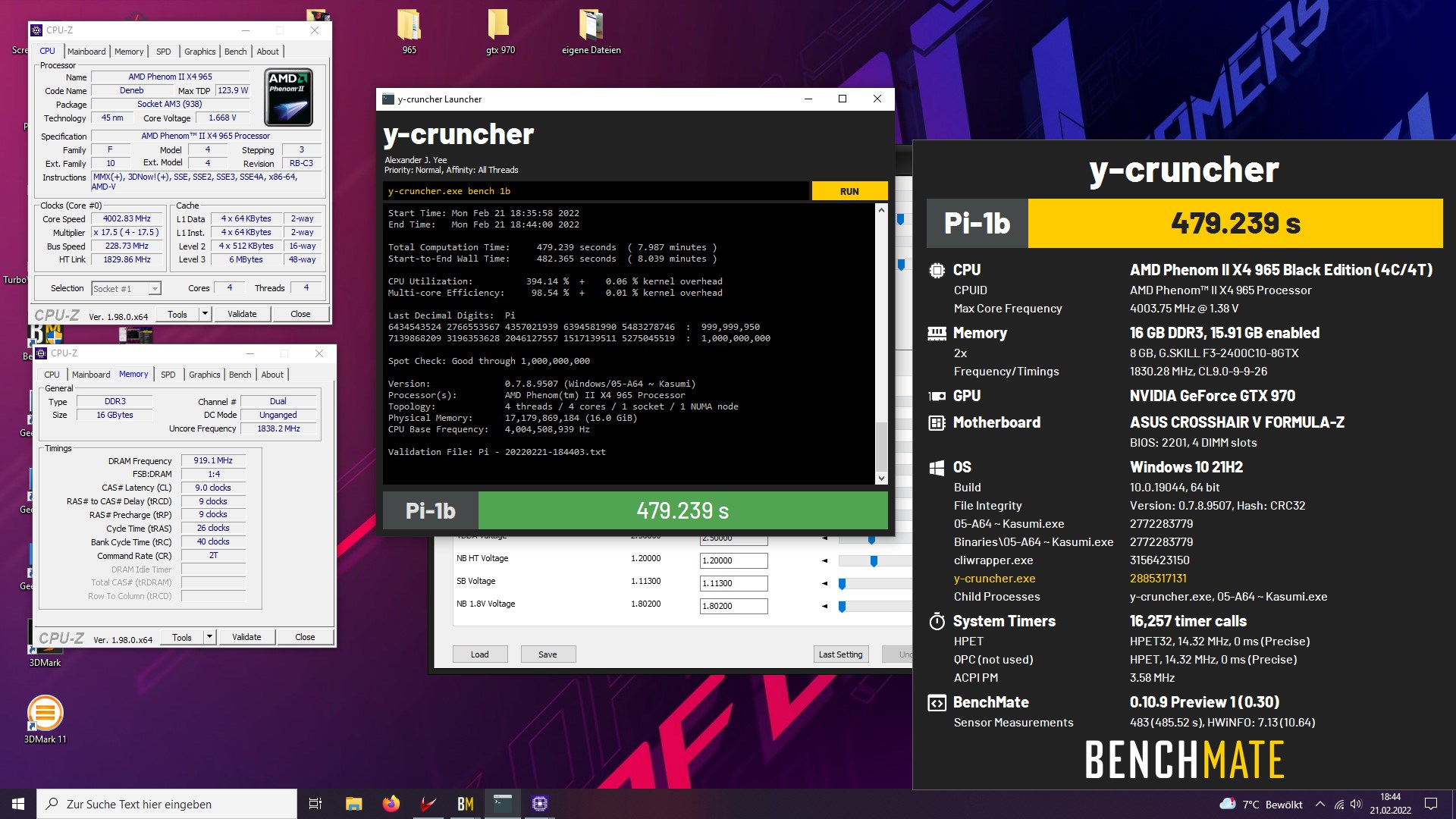This screenshot has height=819, width=1456.
Task: Open the network status tray icon
Action: [1339, 804]
